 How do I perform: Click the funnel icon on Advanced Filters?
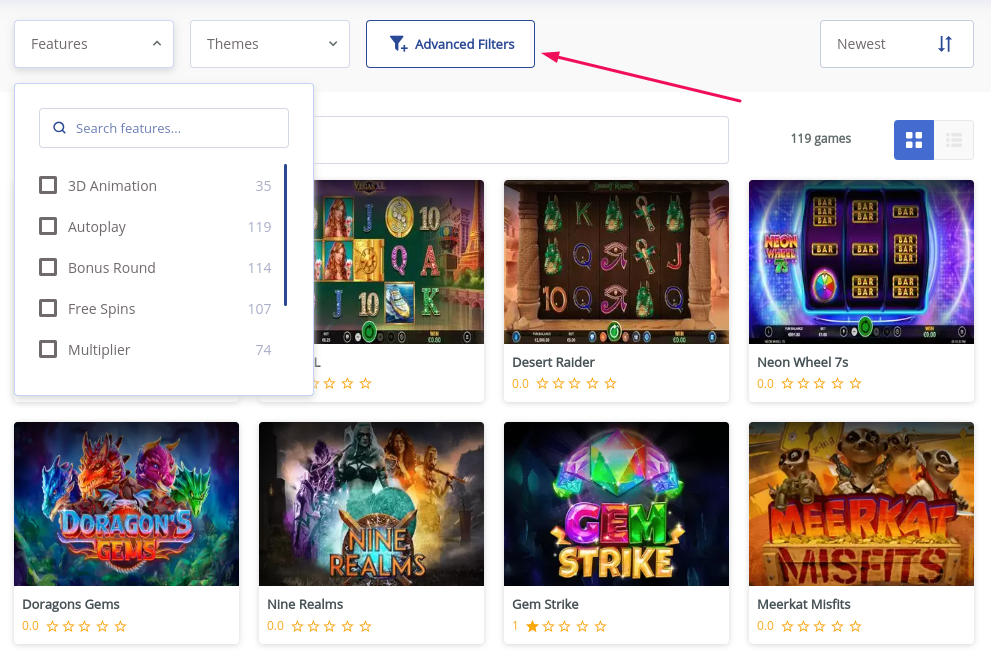[398, 44]
